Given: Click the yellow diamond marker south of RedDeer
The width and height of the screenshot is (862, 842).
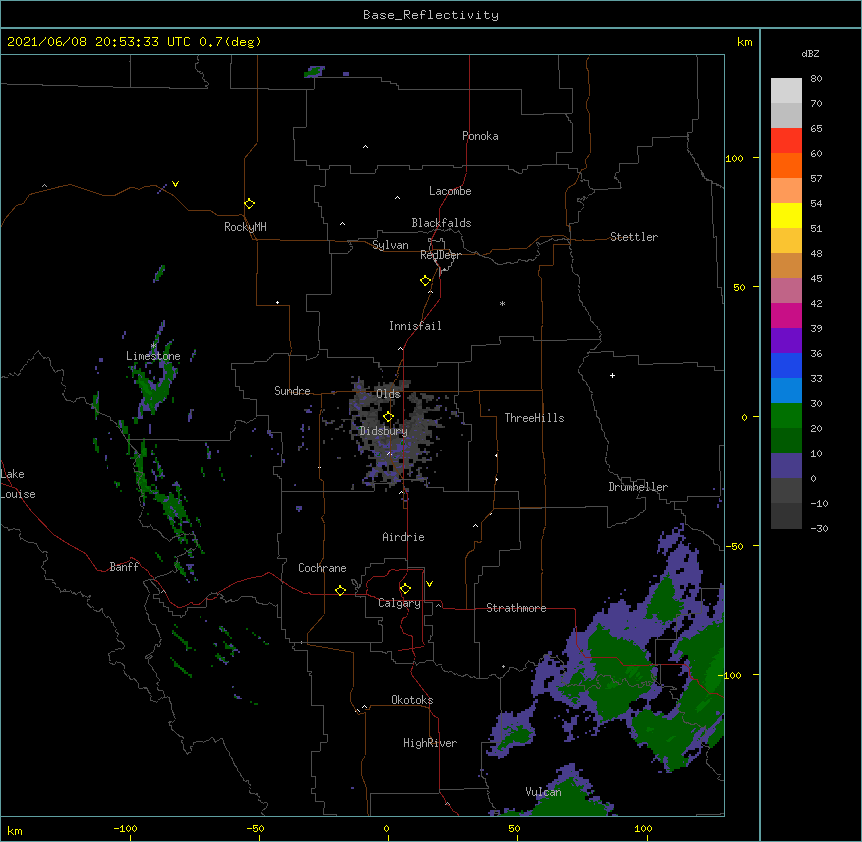Looking at the screenshot, I should [x=425, y=281].
